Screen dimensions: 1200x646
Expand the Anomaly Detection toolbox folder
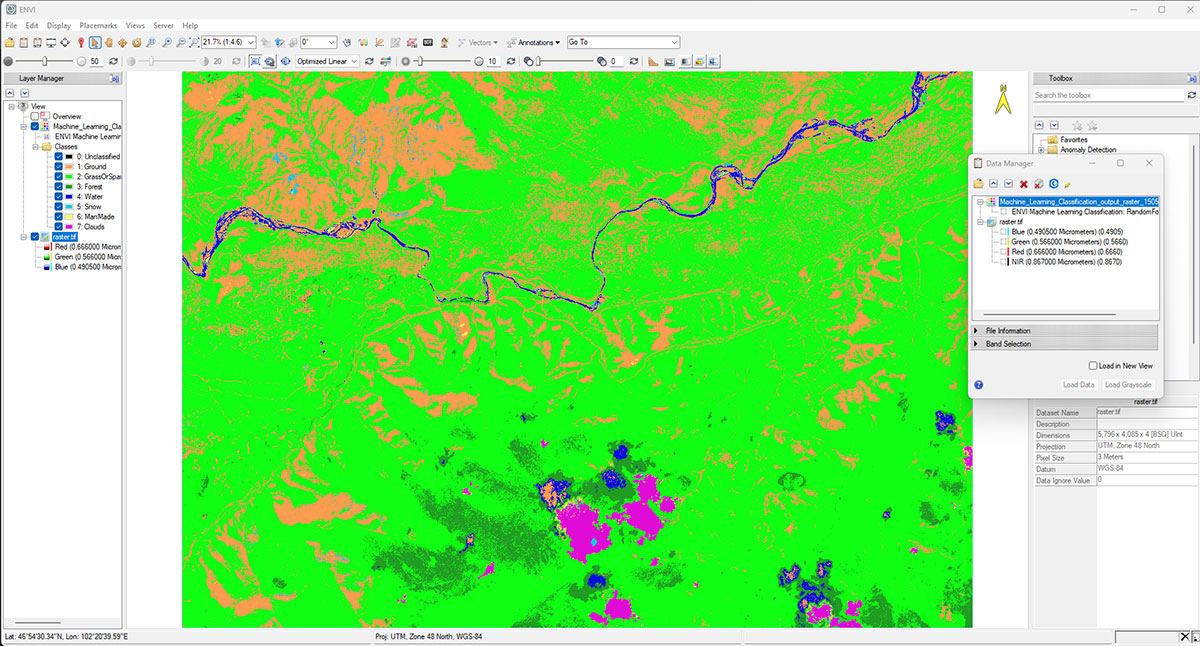point(1041,151)
